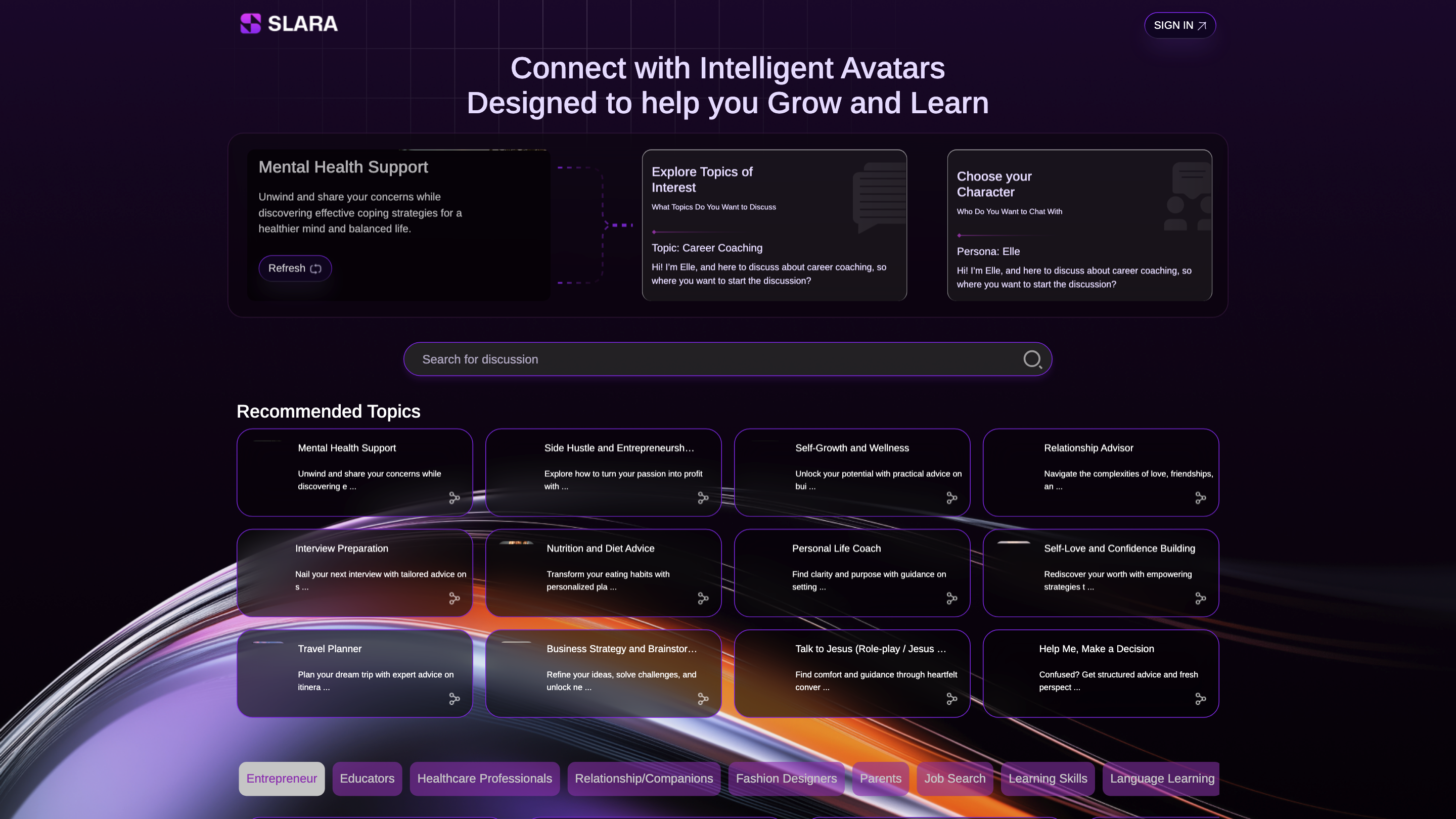1456x819 pixels.
Task: Click the SIGN IN button
Action: pyautogui.click(x=1179, y=25)
